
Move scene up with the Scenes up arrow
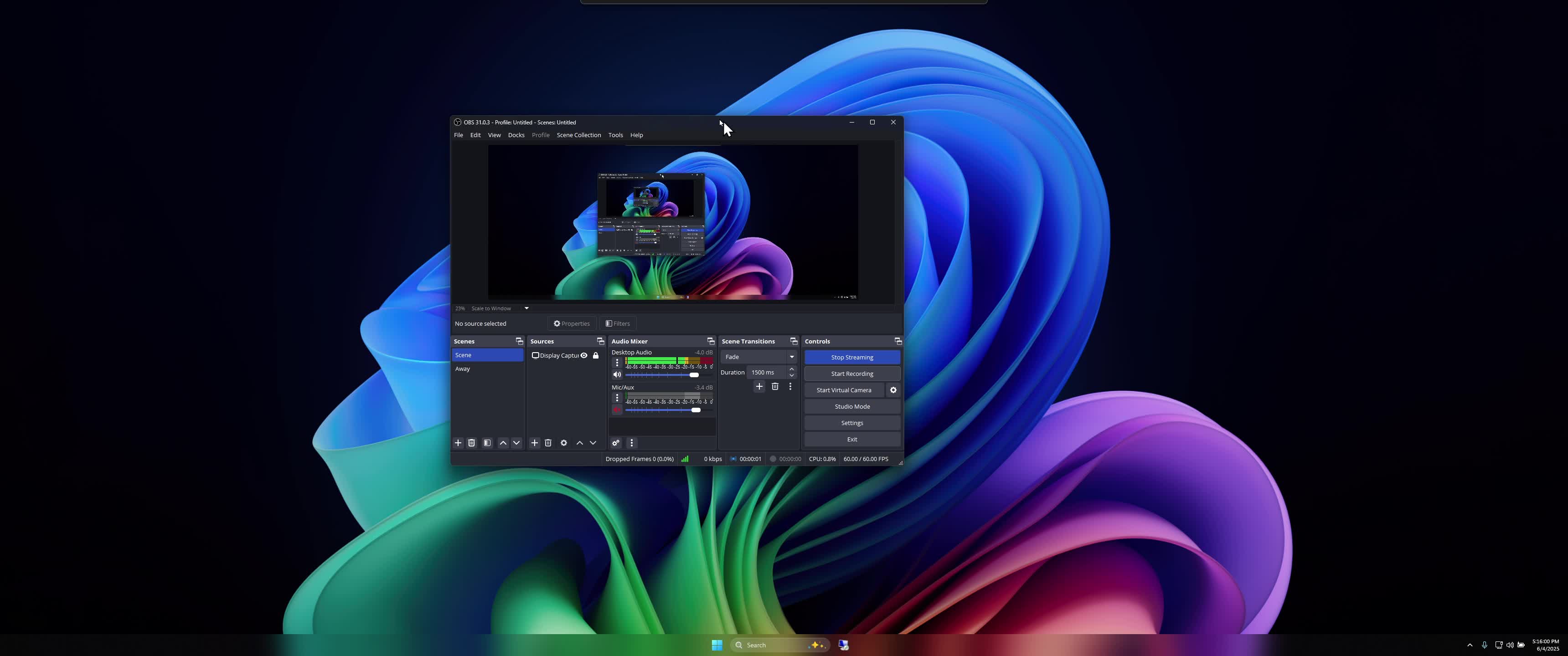[503, 443]
